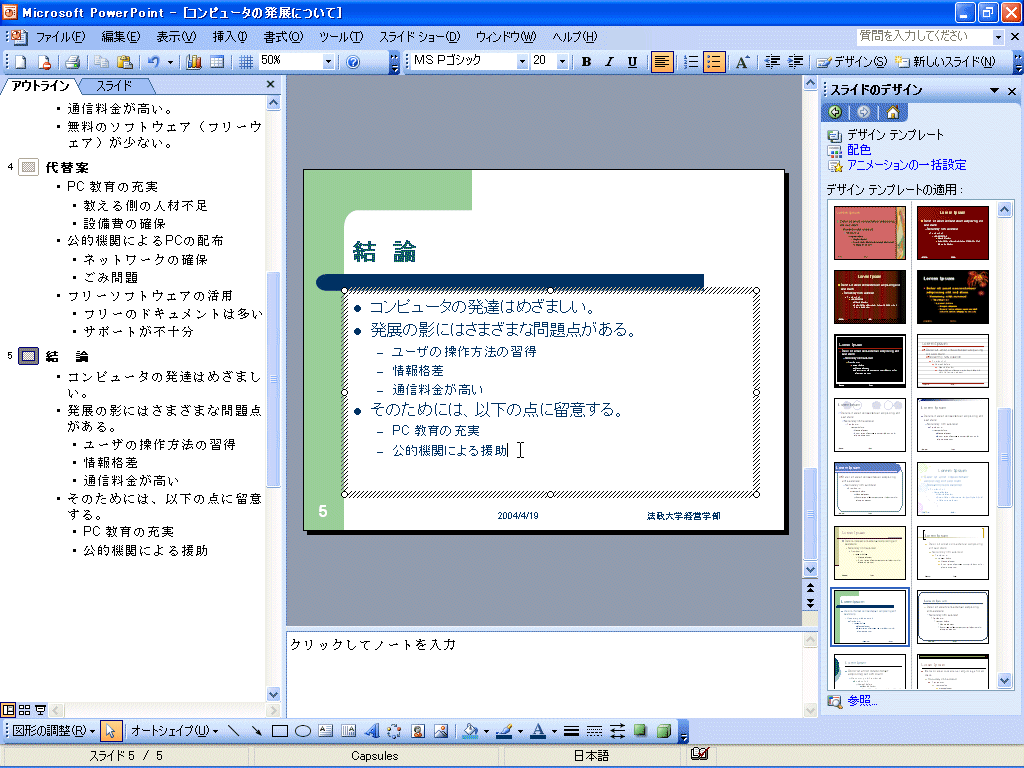1024x768 pixels.
Task: Open the task pane menu dropdown
Action: coord(994,91)
